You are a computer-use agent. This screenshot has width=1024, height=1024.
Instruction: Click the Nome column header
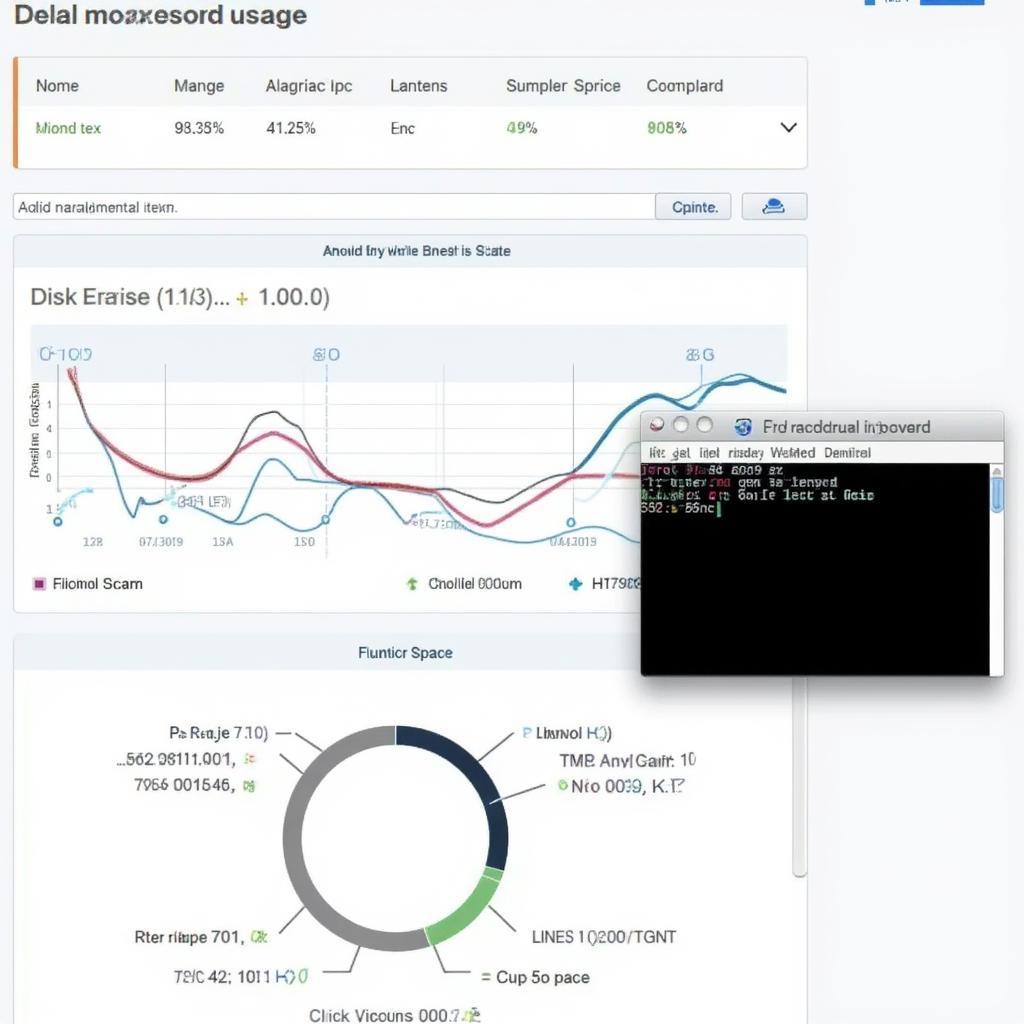pos(57,86)
